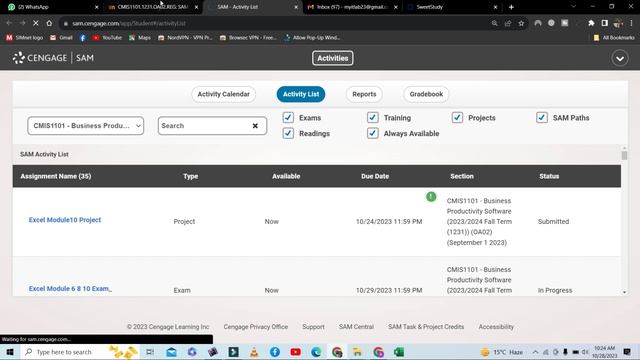Viewport: 640px width, 360px height.
Task: Click the Cengage SAM logo
Action: tap(53, 58)
